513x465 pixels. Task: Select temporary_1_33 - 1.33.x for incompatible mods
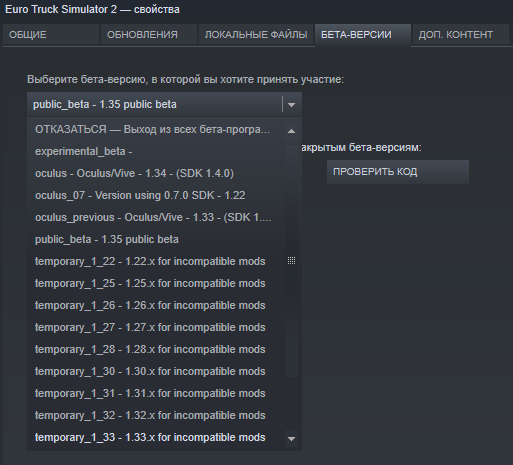point(156,437)
